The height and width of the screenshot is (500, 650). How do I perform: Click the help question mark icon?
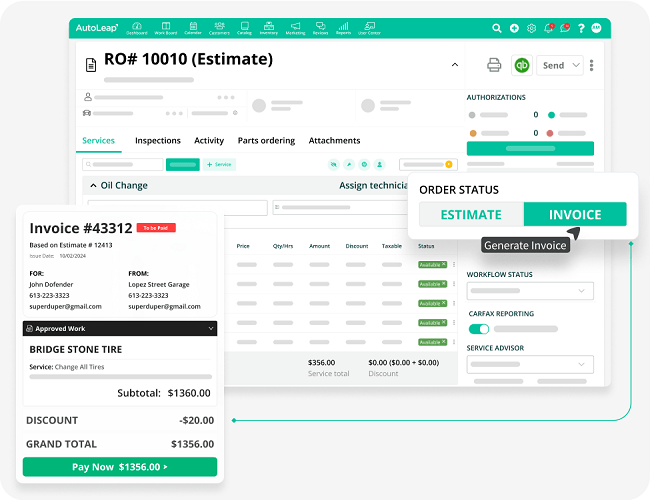click(581, 28)
